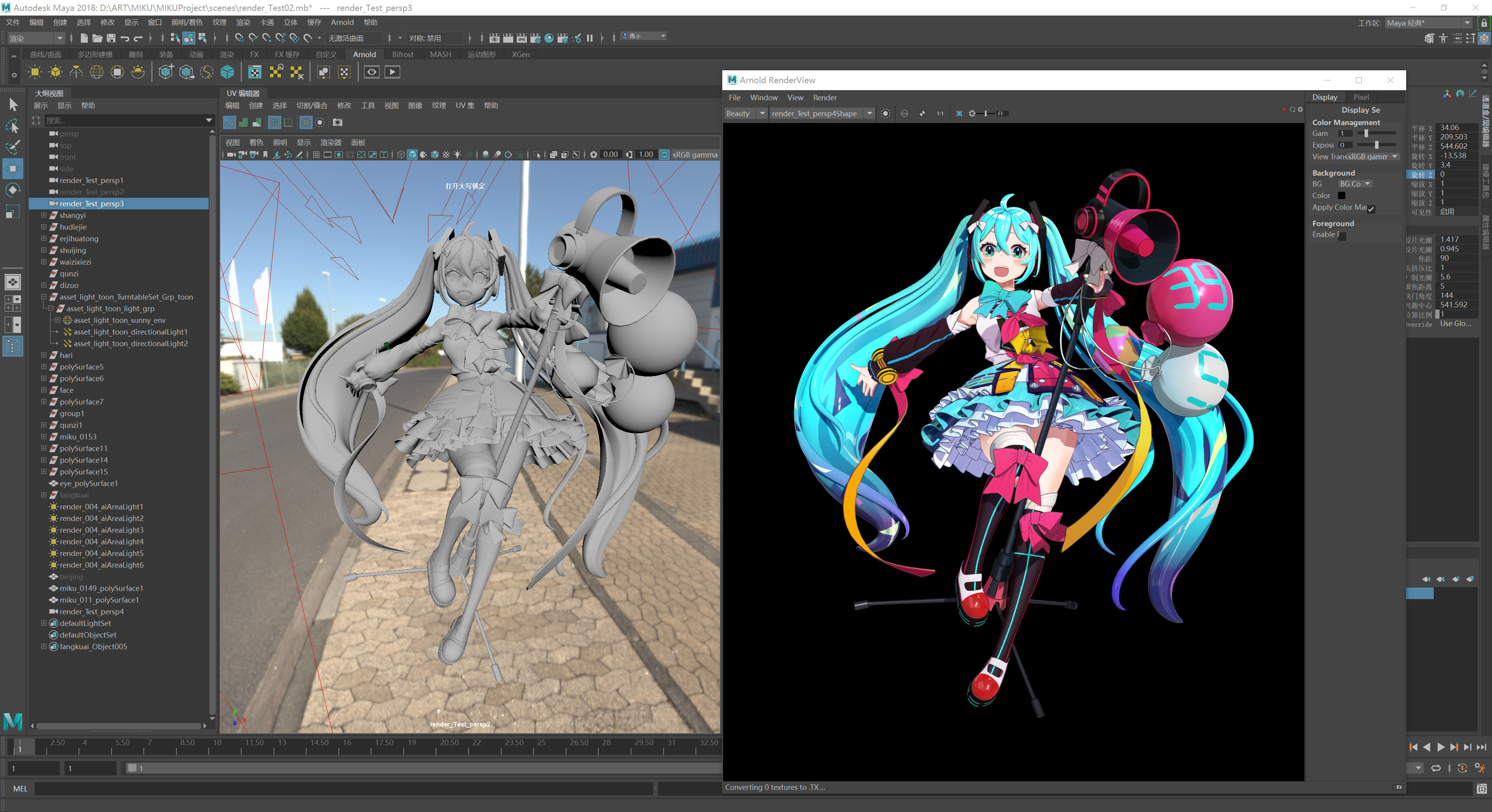Image resolution: width=1492 pixels, height=812 pixels.
Task: Click the outliner search field
Action: point(129,120)
